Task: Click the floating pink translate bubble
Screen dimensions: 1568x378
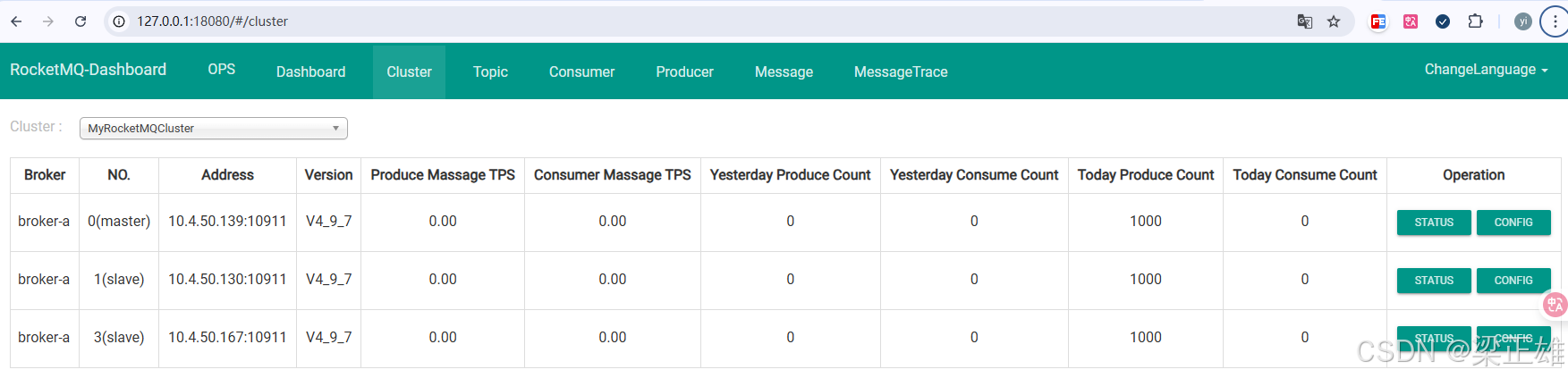Action: [x=1555, y=305]
